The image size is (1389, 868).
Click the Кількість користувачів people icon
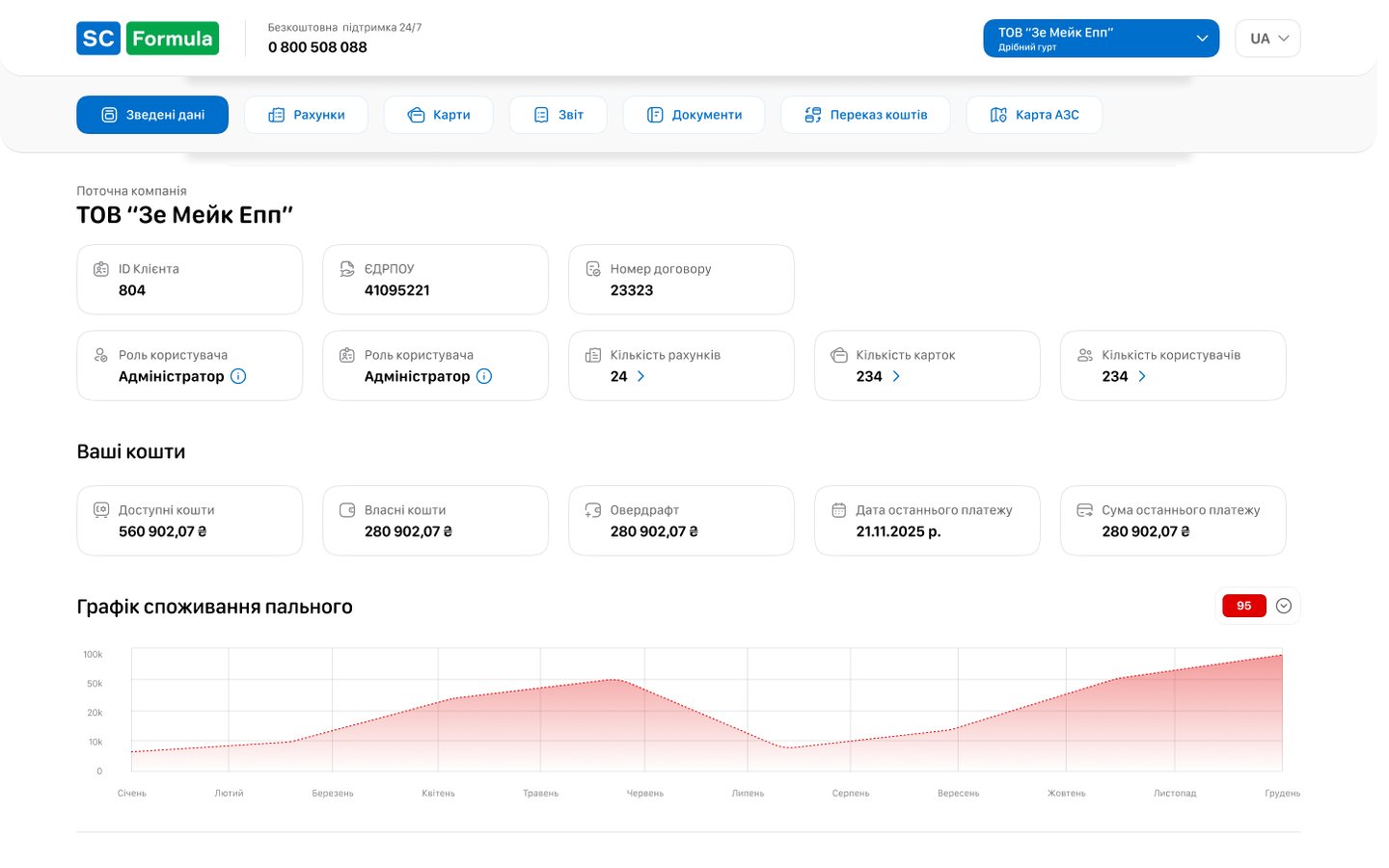(x=1085, y=355)
